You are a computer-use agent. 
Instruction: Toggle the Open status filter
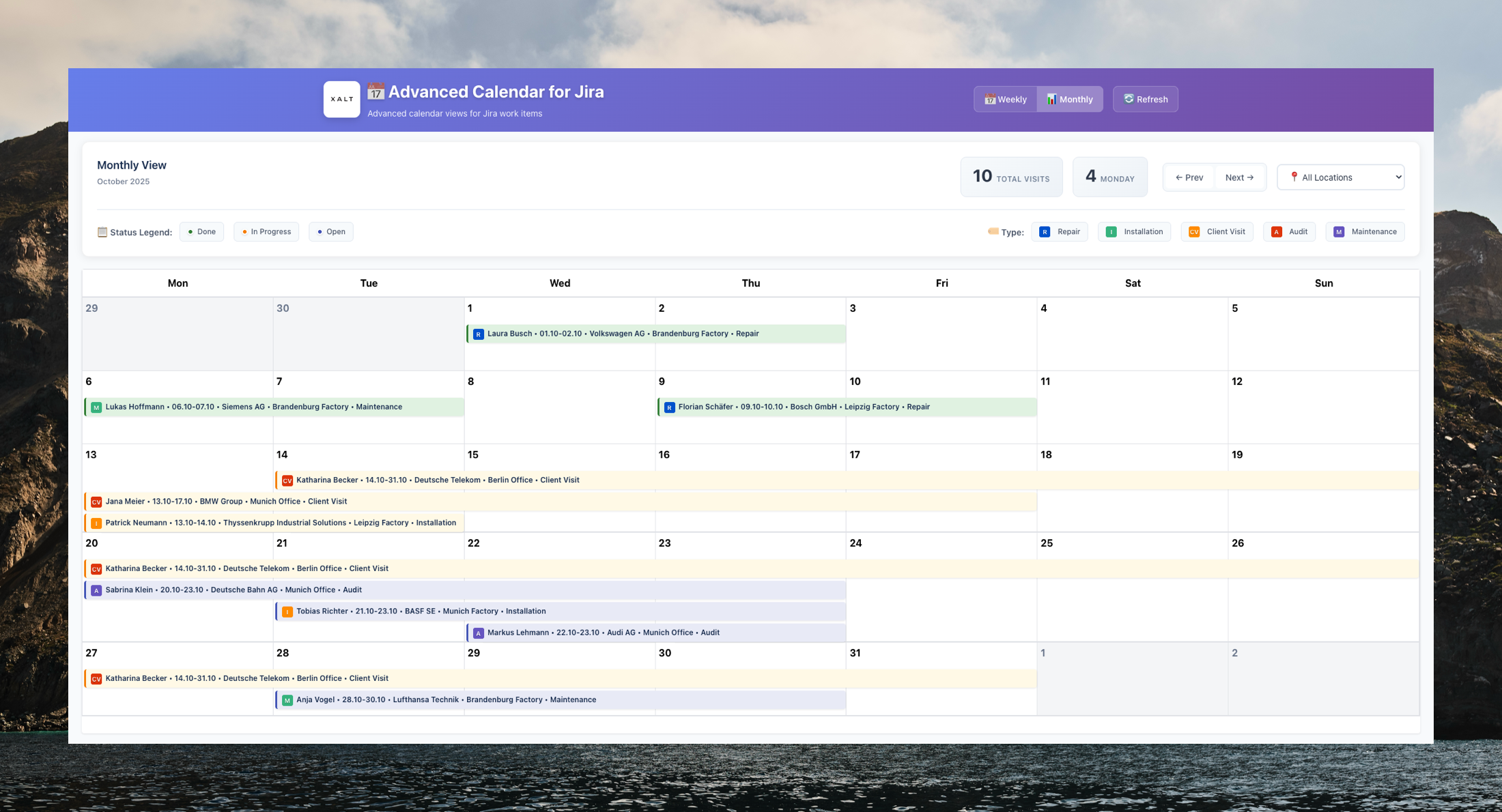pos(331,232)
